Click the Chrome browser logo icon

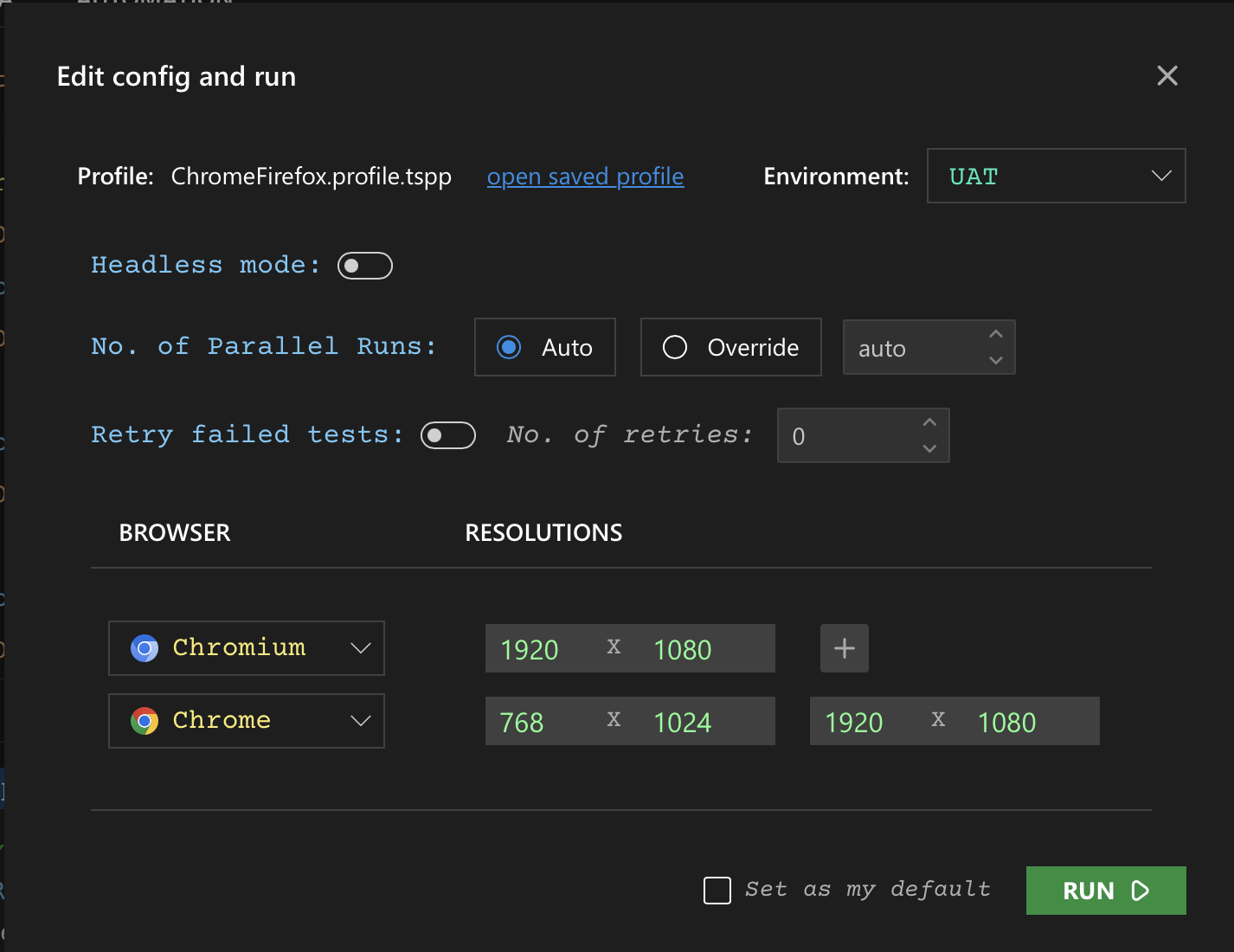pyautogui.click(x=145, y=721)
